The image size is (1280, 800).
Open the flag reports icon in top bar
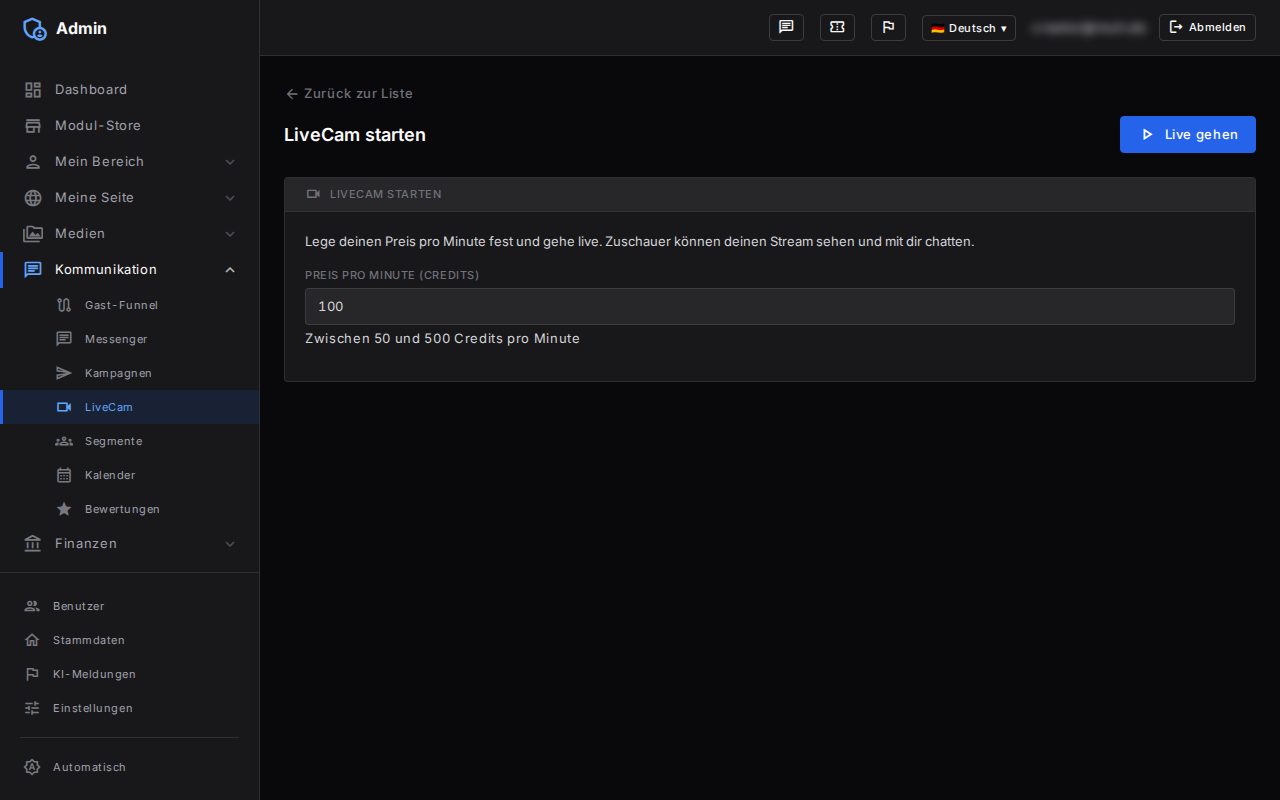(888, 27)
